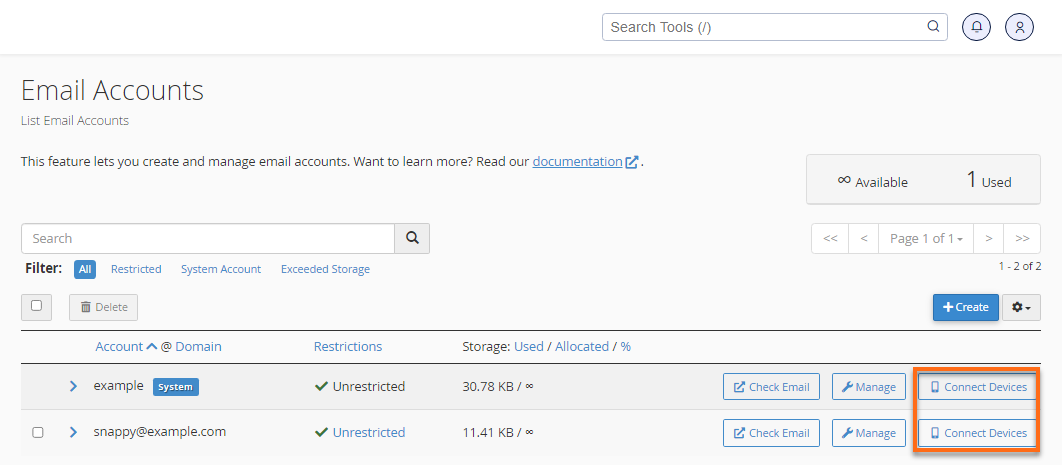Viewport: 1062px width, 465px height.
Task: Check the snappy@example.com row checkbox
Action: 38,433
